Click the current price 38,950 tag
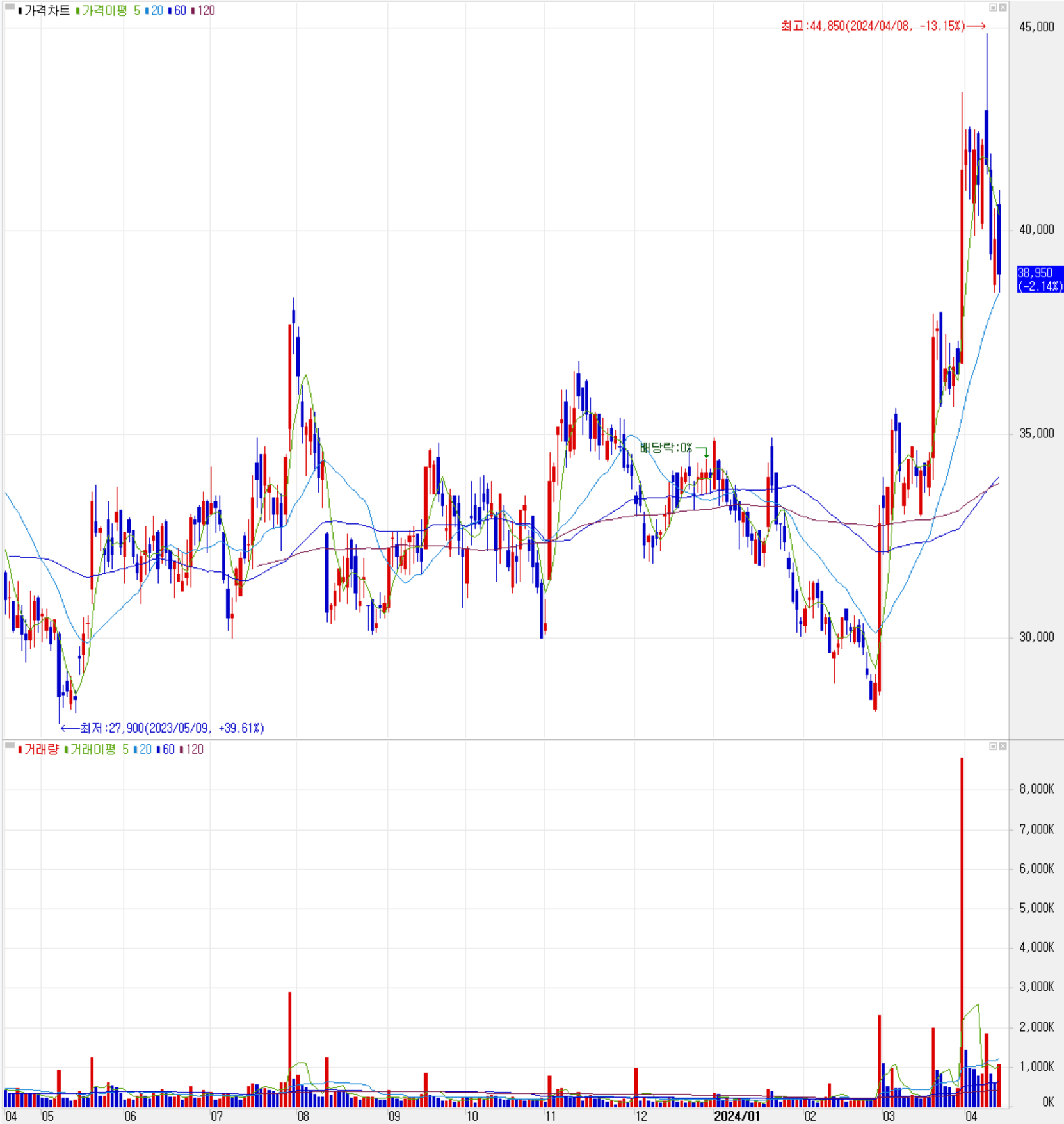This screenshot has width=1064, height=1124. tap(1040, 279)
